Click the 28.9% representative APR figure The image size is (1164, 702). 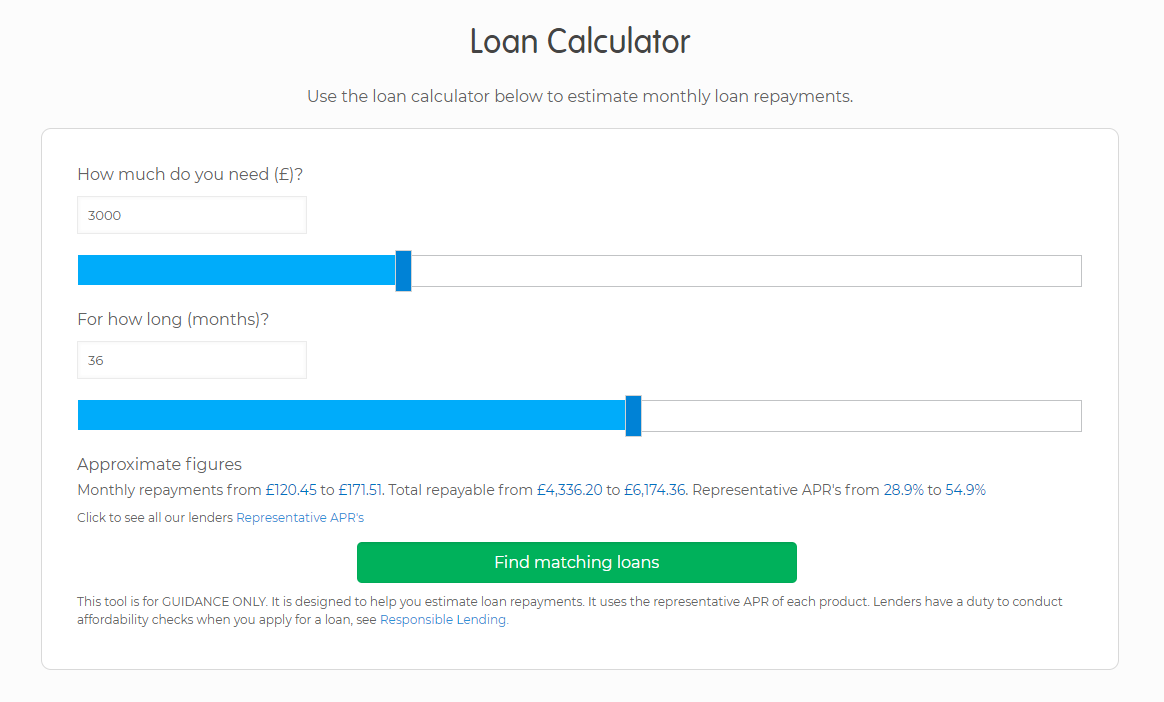(x=904, y=490)
